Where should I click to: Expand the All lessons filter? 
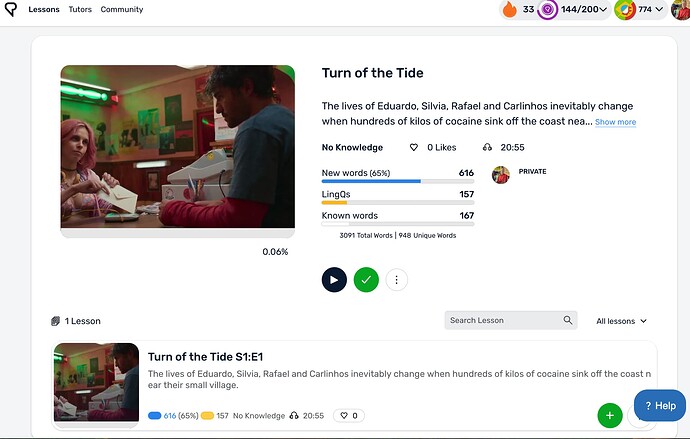pyautogui.click(x=621, y=321)
